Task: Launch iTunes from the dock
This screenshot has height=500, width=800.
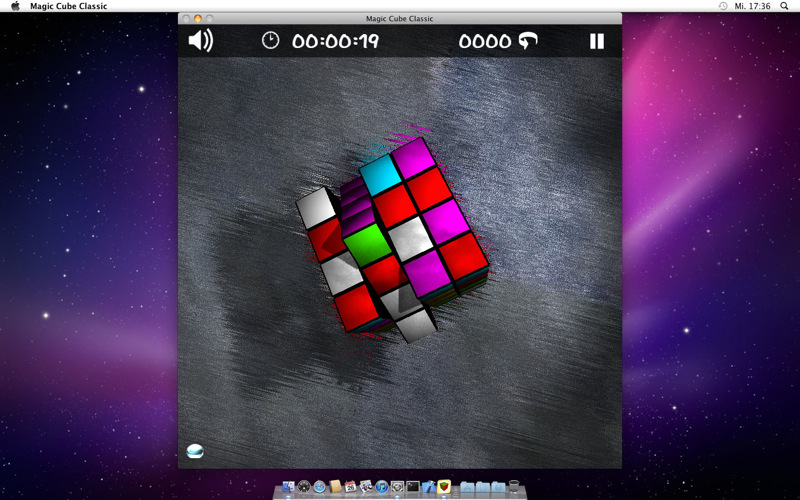Action: pyautogui.click(x=382, y=487)
